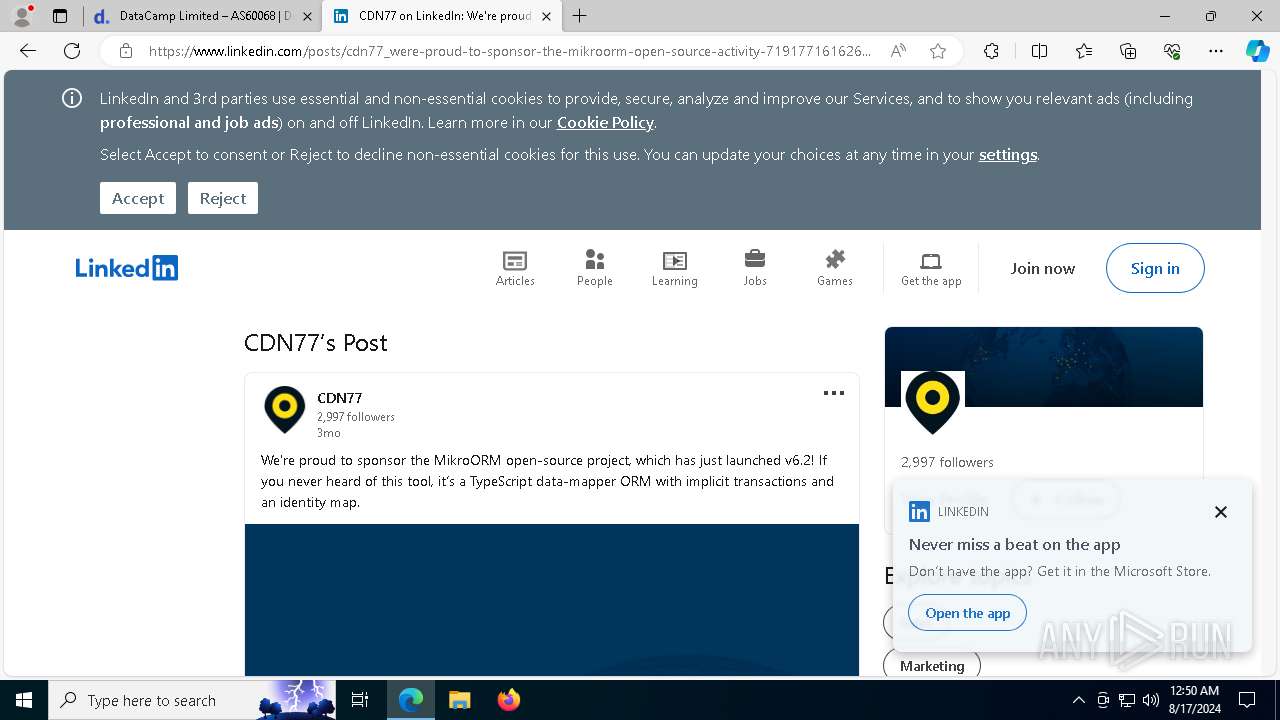Close the DataCamp Limited tab
Viewport: 1280px width, 720px height.
[x=308, y=16]
